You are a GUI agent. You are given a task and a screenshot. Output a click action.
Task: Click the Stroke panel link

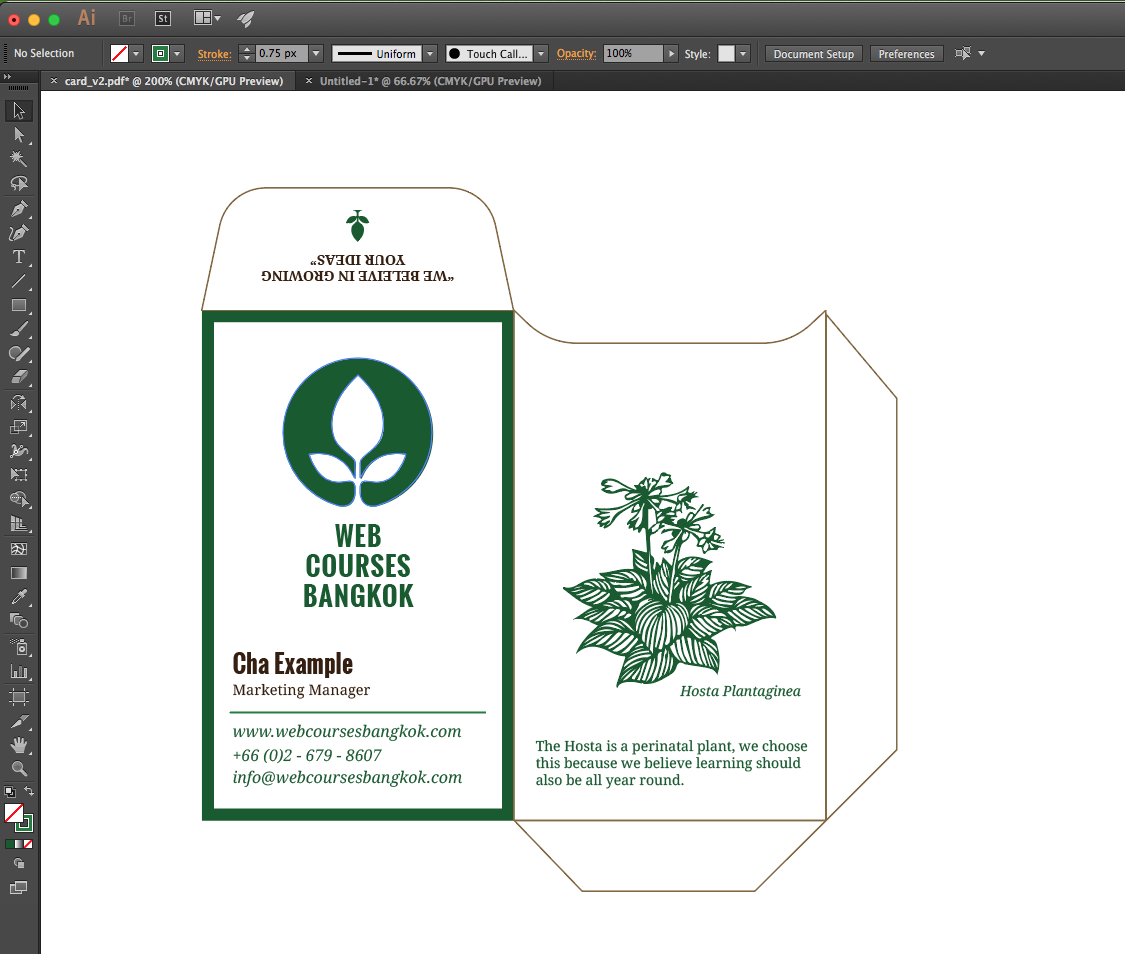pyautogui.click(x=215, y=54)
